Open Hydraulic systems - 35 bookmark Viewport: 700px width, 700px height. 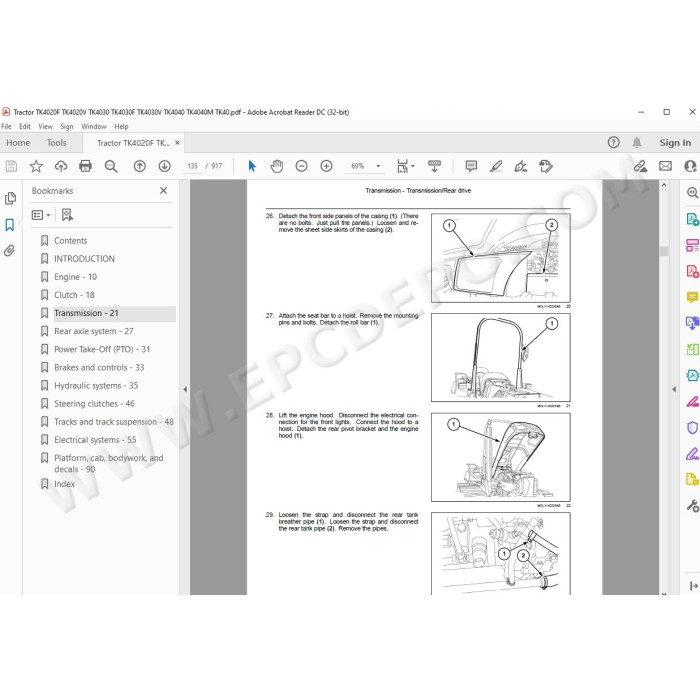click(96, 386)
